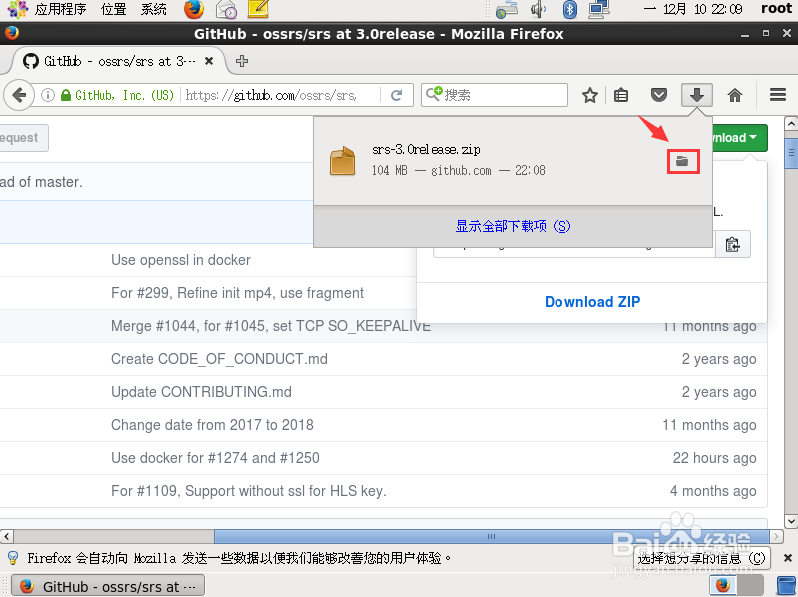Image resolution: width=798 pixels, height=597 pixels.
Task: Show bookmarks list icon
Action: coord(621,95)
